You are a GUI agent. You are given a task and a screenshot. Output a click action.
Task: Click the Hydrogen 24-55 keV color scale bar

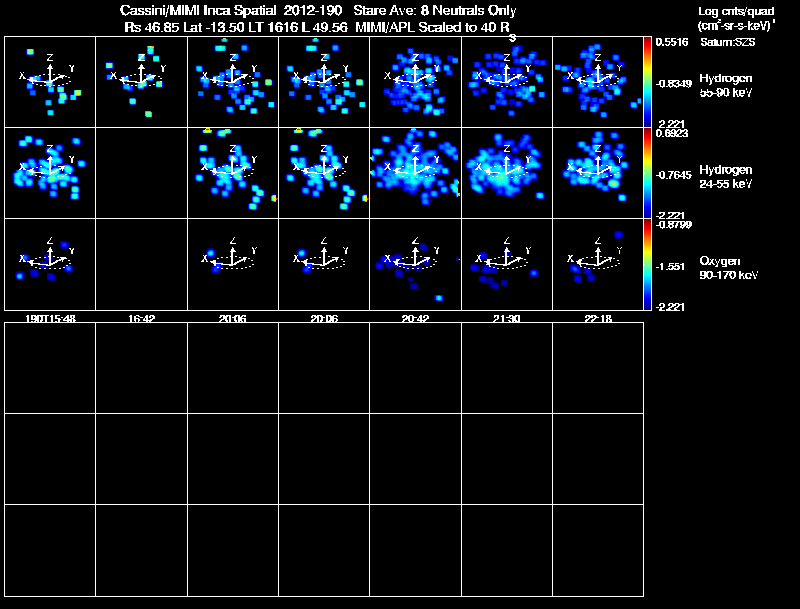(x=647, y=173)
